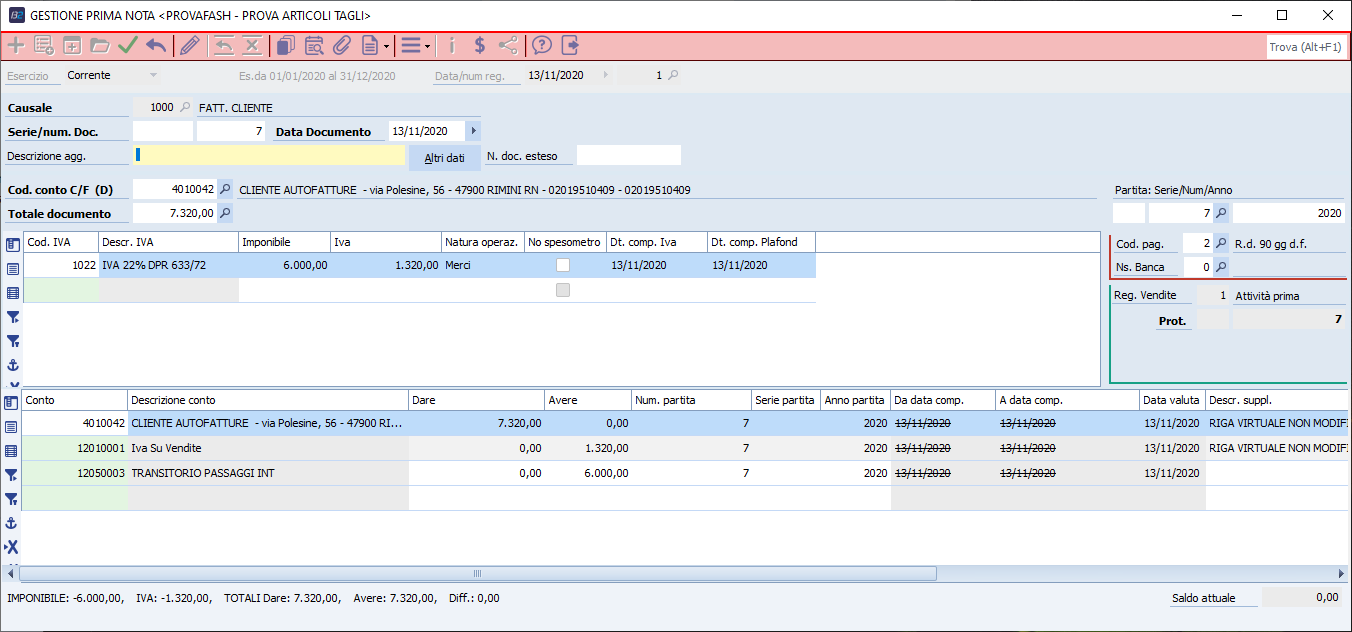Click the paperclip attachments icon
The image size is (1352, 632).
(342, 45)
